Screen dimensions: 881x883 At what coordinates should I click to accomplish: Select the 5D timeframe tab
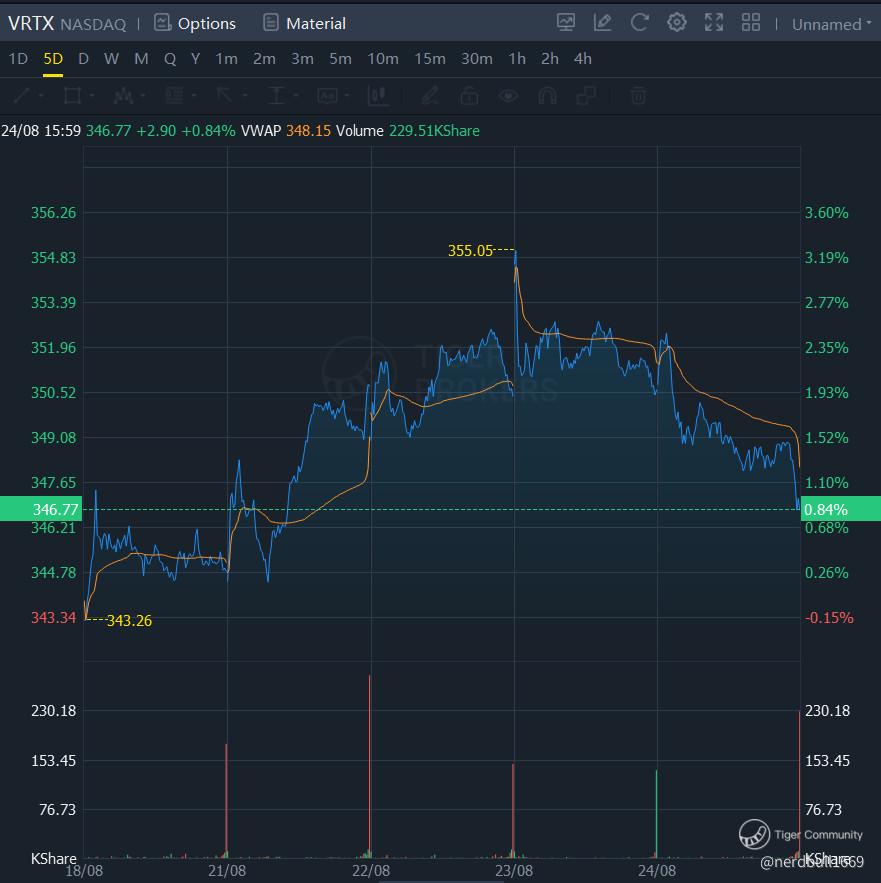[53, 59]
